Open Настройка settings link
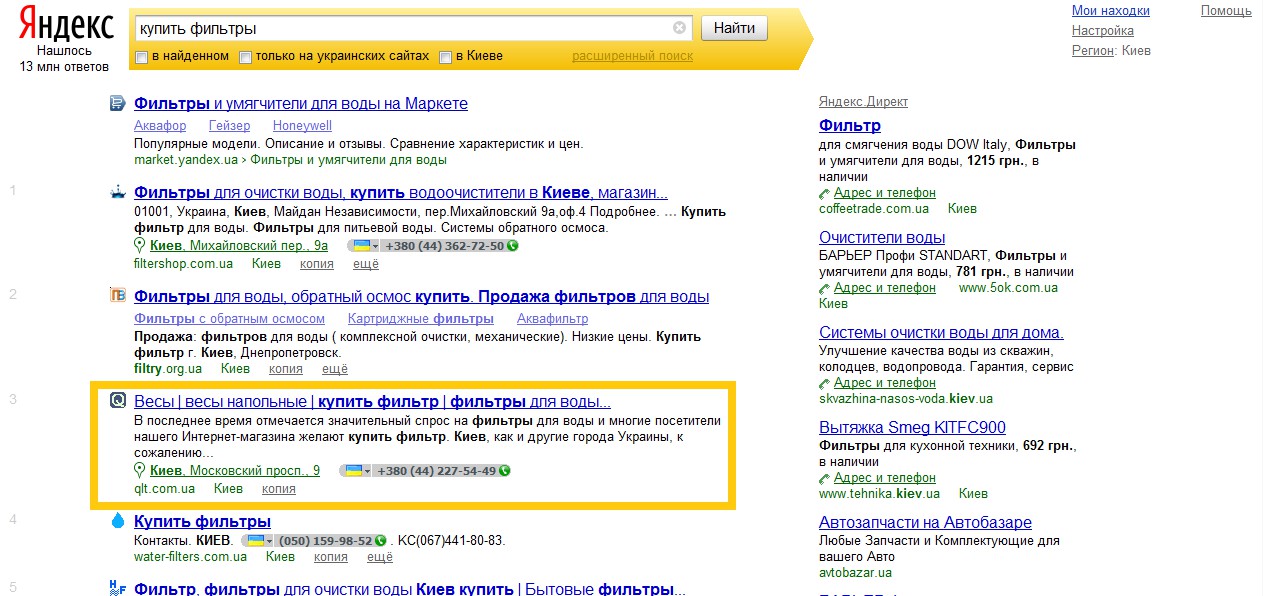 [x=1102, y=31]
